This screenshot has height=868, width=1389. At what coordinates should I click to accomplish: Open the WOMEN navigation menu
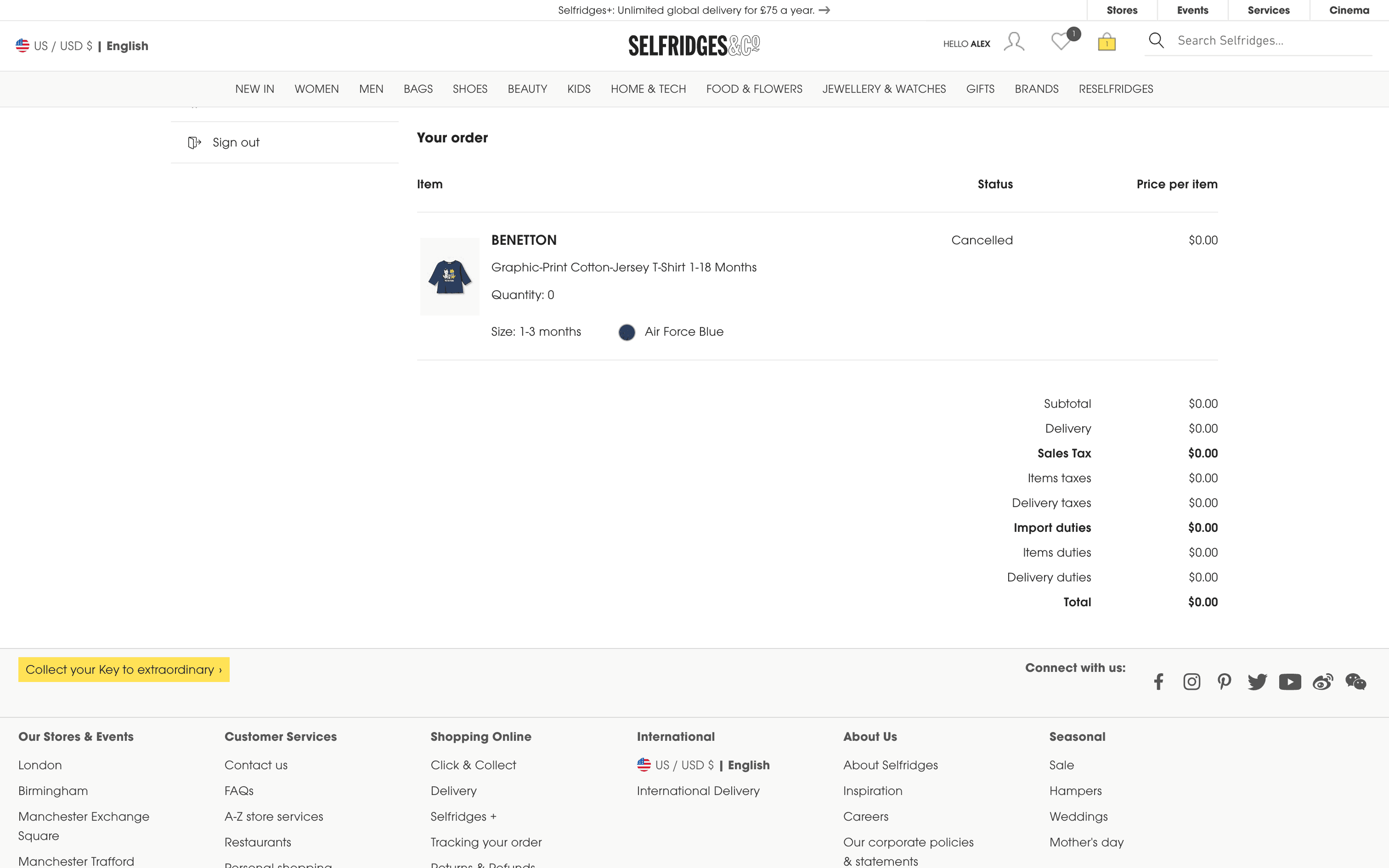click(x=316, y=89)
